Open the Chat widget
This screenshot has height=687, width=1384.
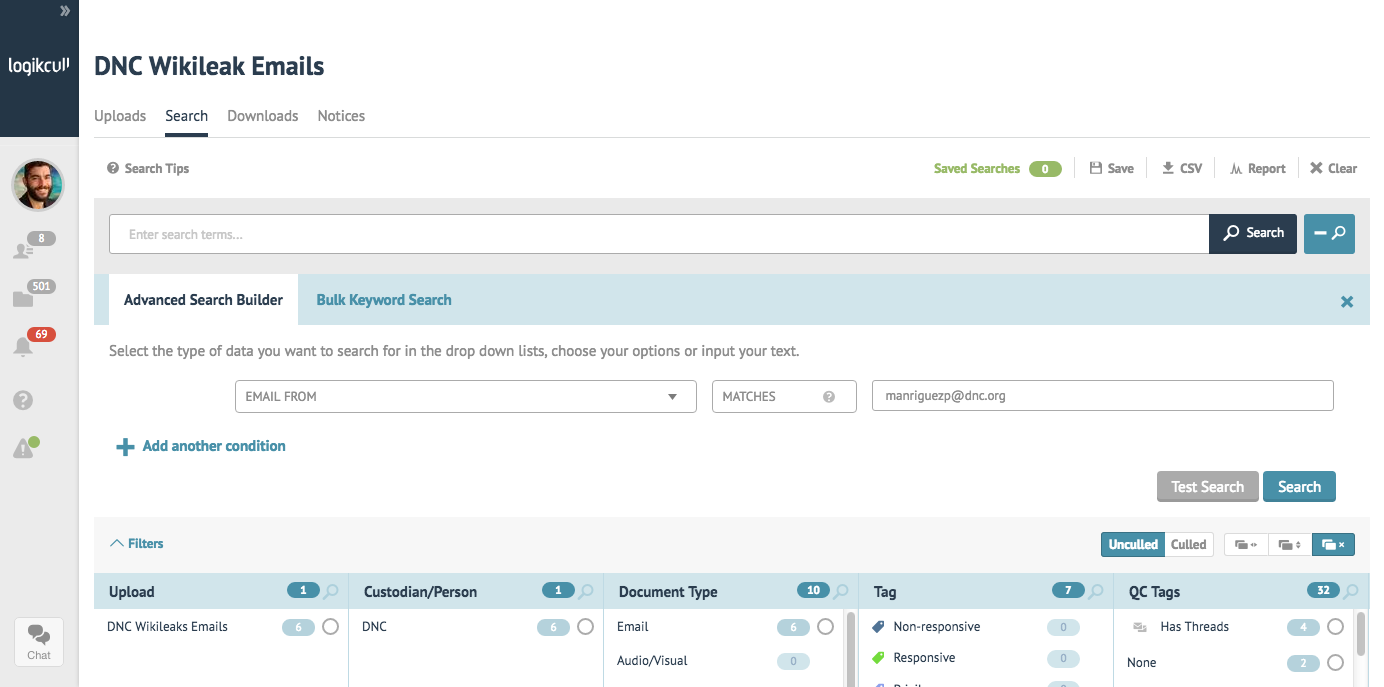(x=39, y=641)
